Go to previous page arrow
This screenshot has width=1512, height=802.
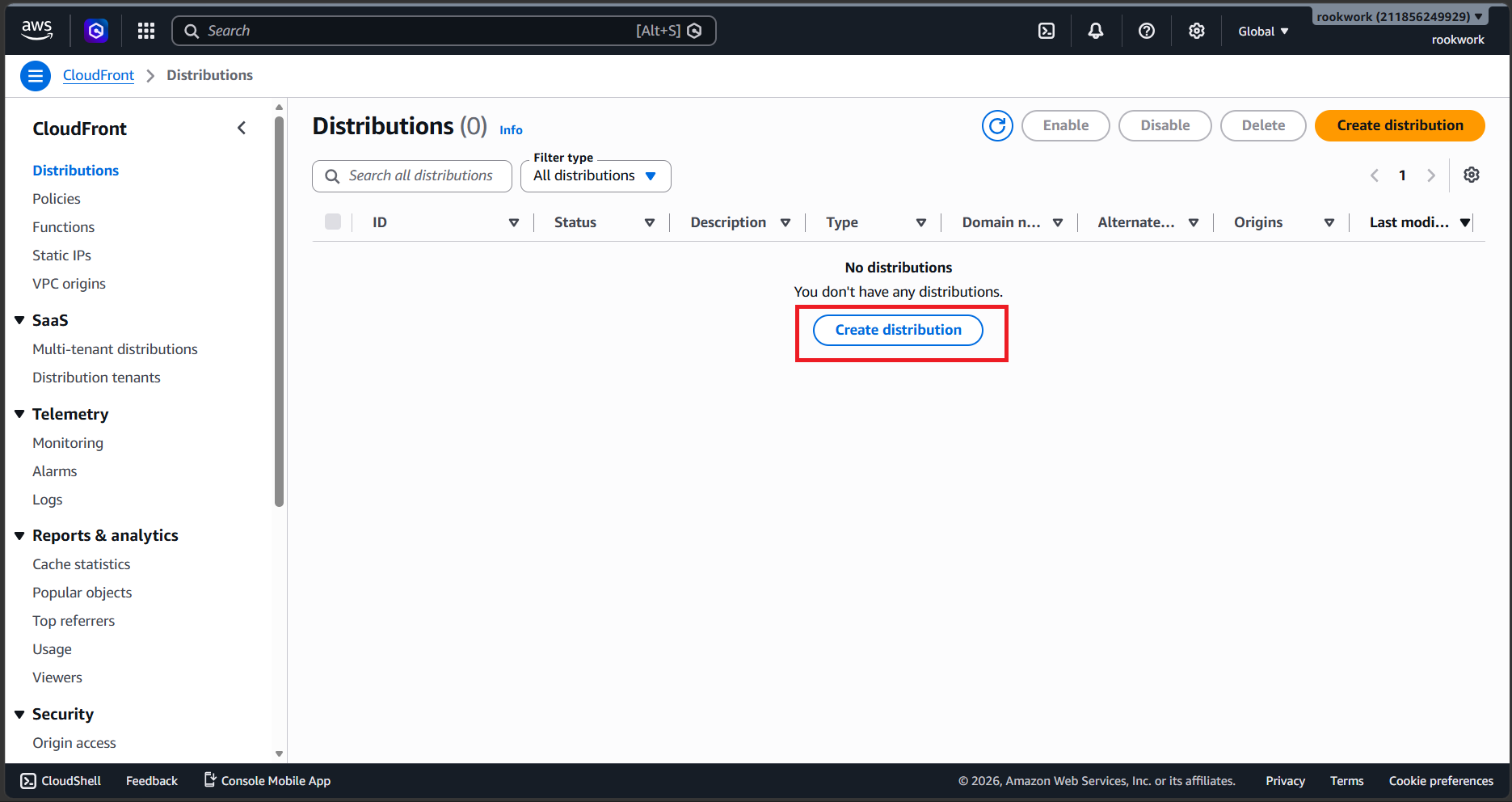pyautogui.click(x=1374, y=175)
